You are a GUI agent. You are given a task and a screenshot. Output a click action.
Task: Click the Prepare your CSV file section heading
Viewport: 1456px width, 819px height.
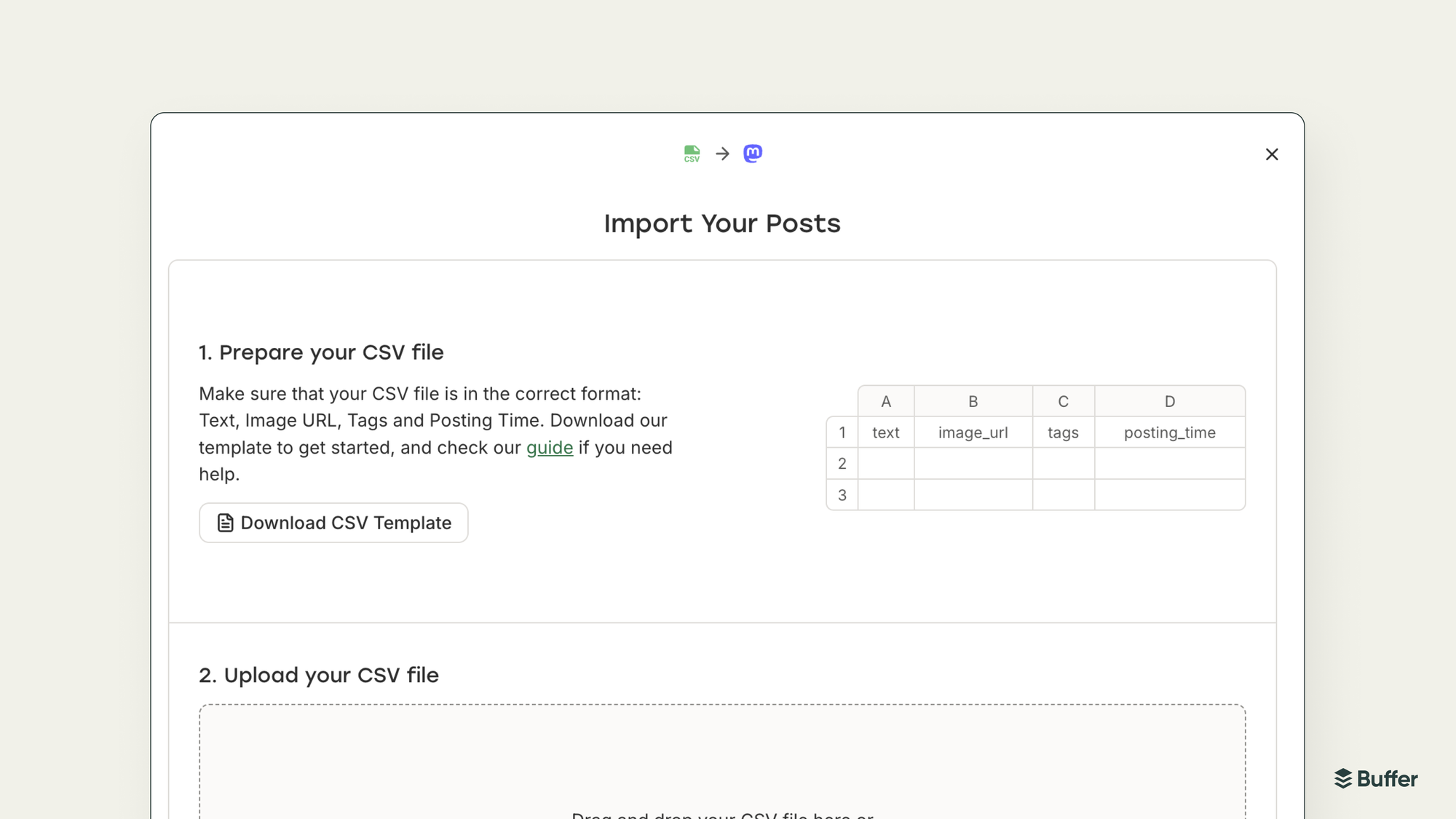[x=320, y=352]
